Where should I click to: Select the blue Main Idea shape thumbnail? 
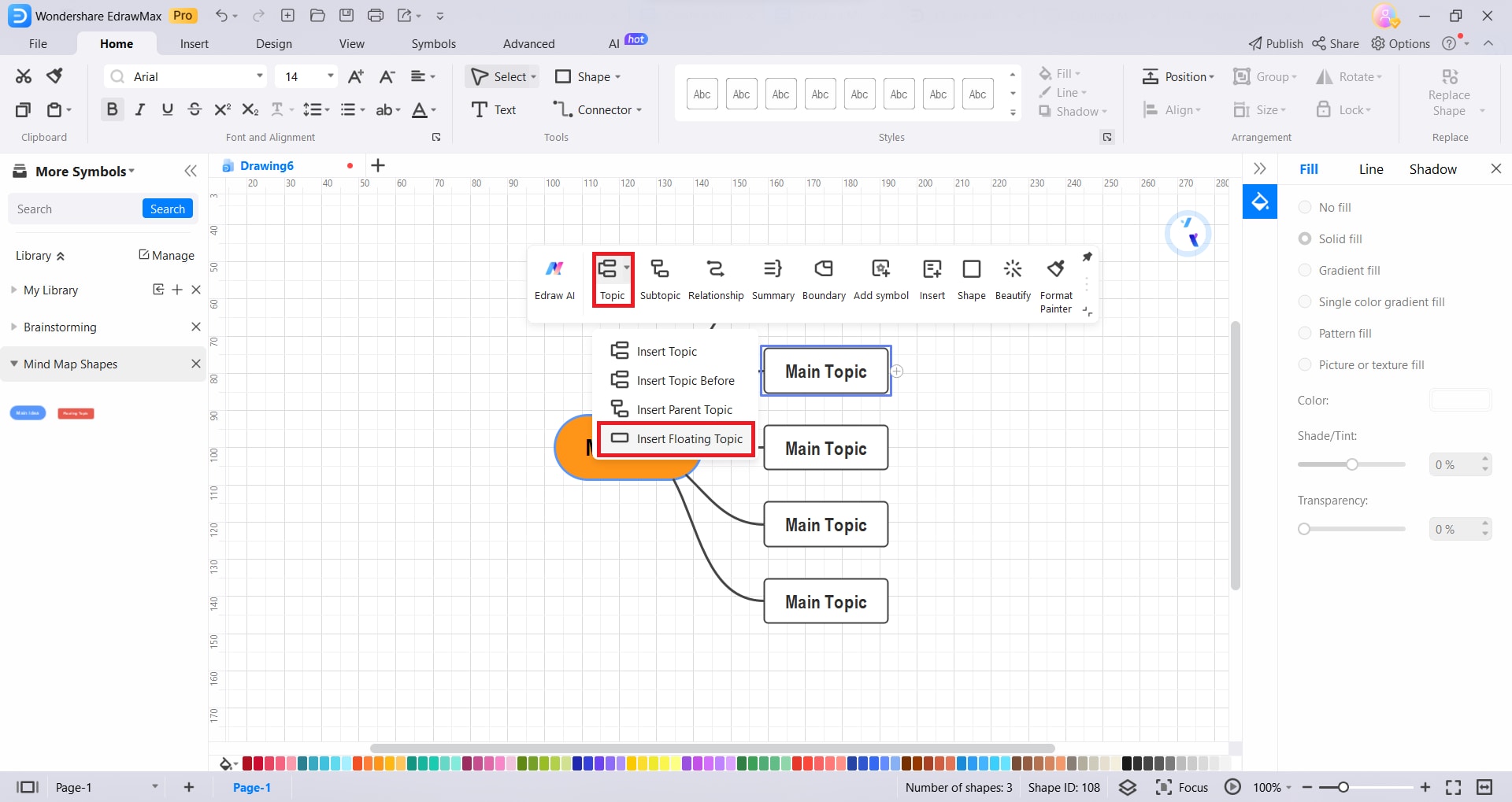(28, 412)
